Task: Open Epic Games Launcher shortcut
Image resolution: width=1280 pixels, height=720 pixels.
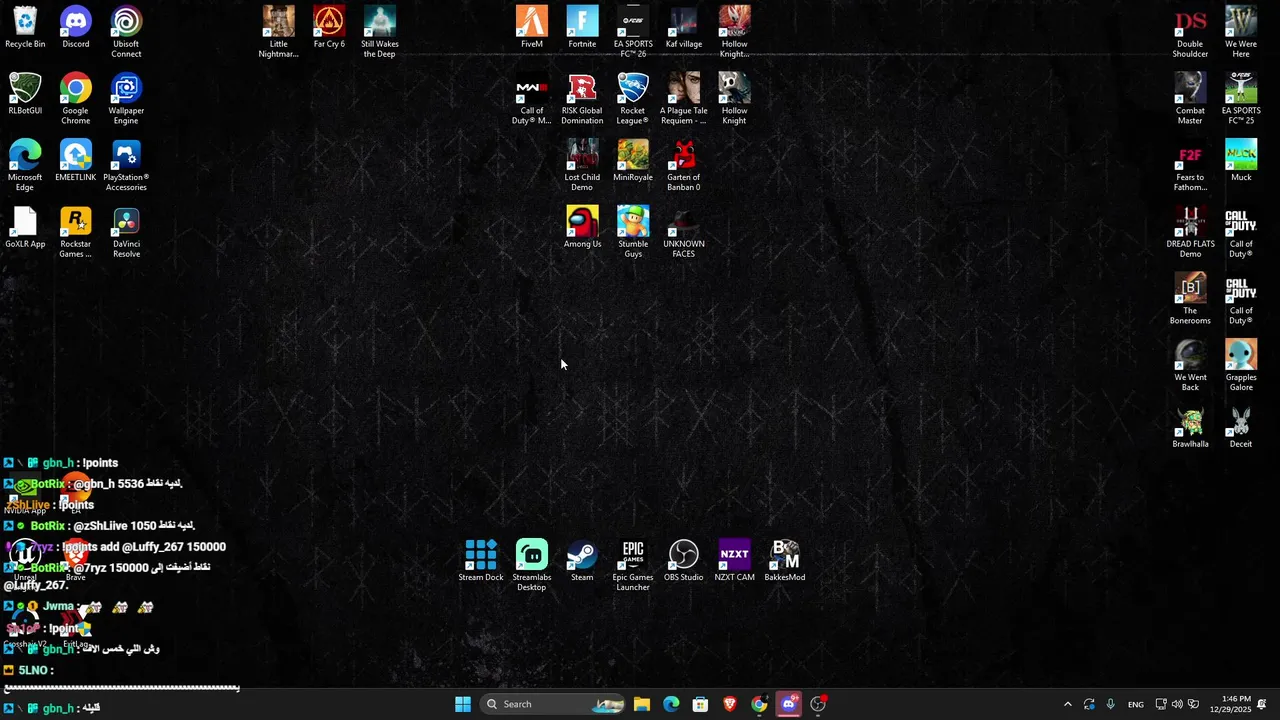Action: (633, 565)
